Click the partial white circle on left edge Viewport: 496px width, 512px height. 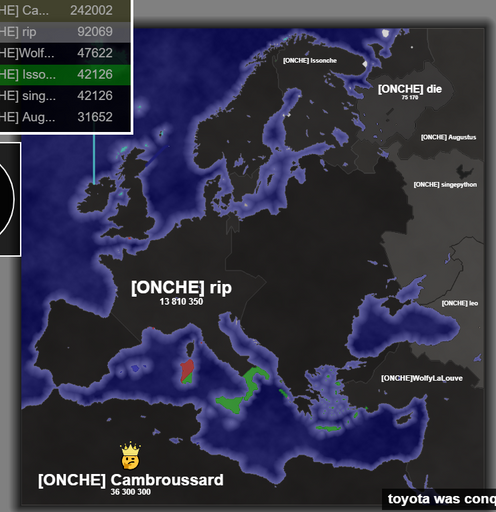click(6, 199)
